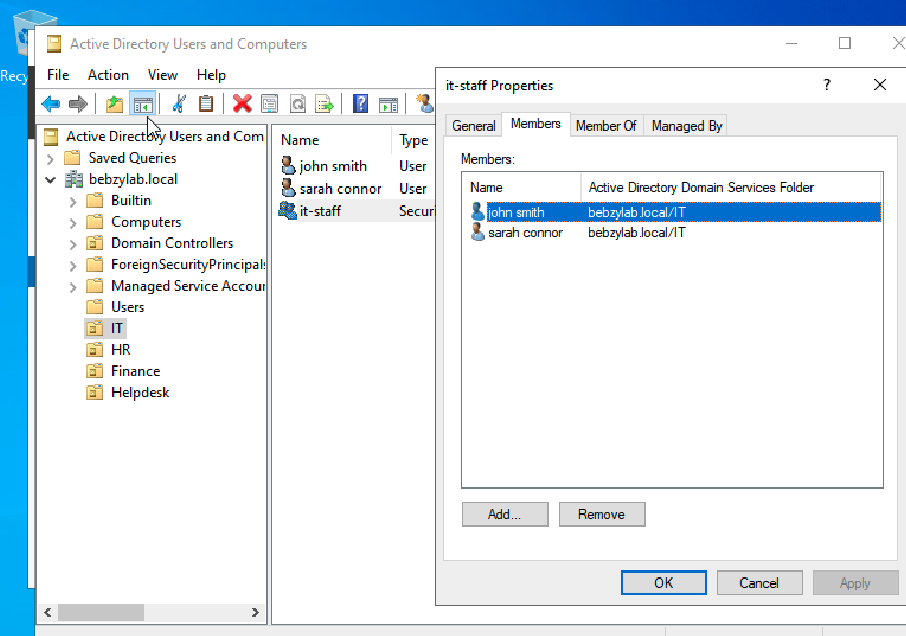Click sarah connor icon in Members list

click(x=477, y=232)
